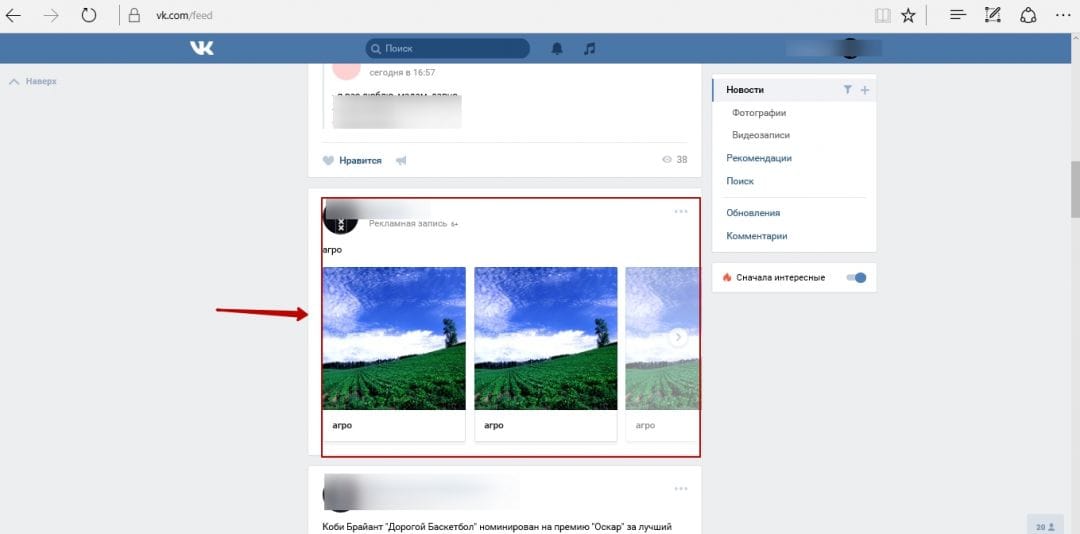Add a news tab with plus icon
The image size is (1080, 534).
(865, 90)
